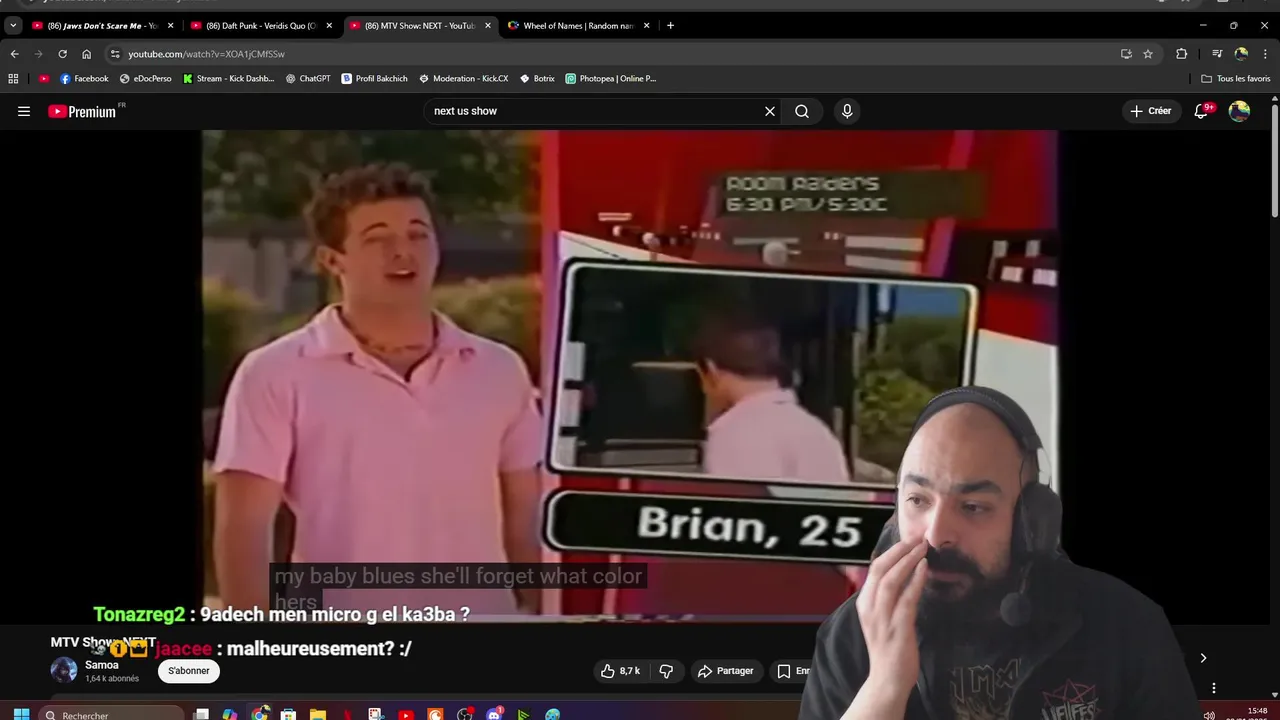Image resolution: width=1280 pixels, height=720 pixels.
Task: Start voice search with the microphone
Action: coord(847,111)
